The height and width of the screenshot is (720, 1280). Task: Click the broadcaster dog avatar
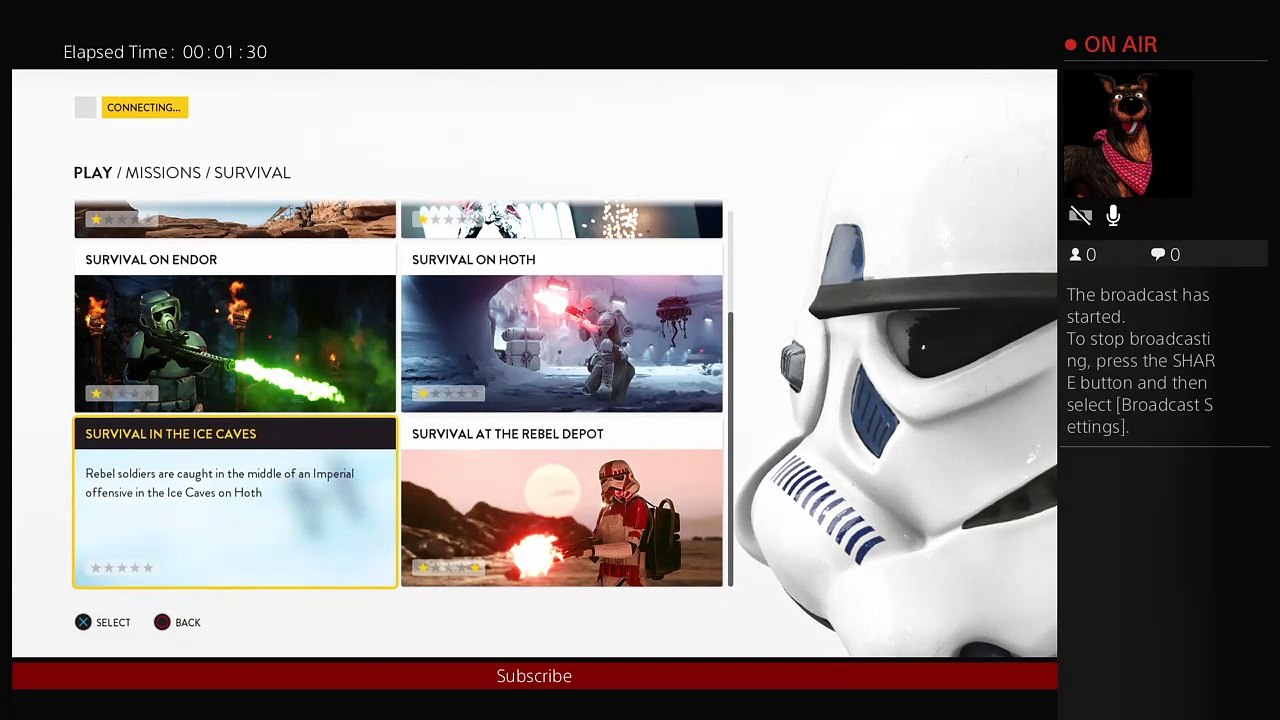point(1126,133)
